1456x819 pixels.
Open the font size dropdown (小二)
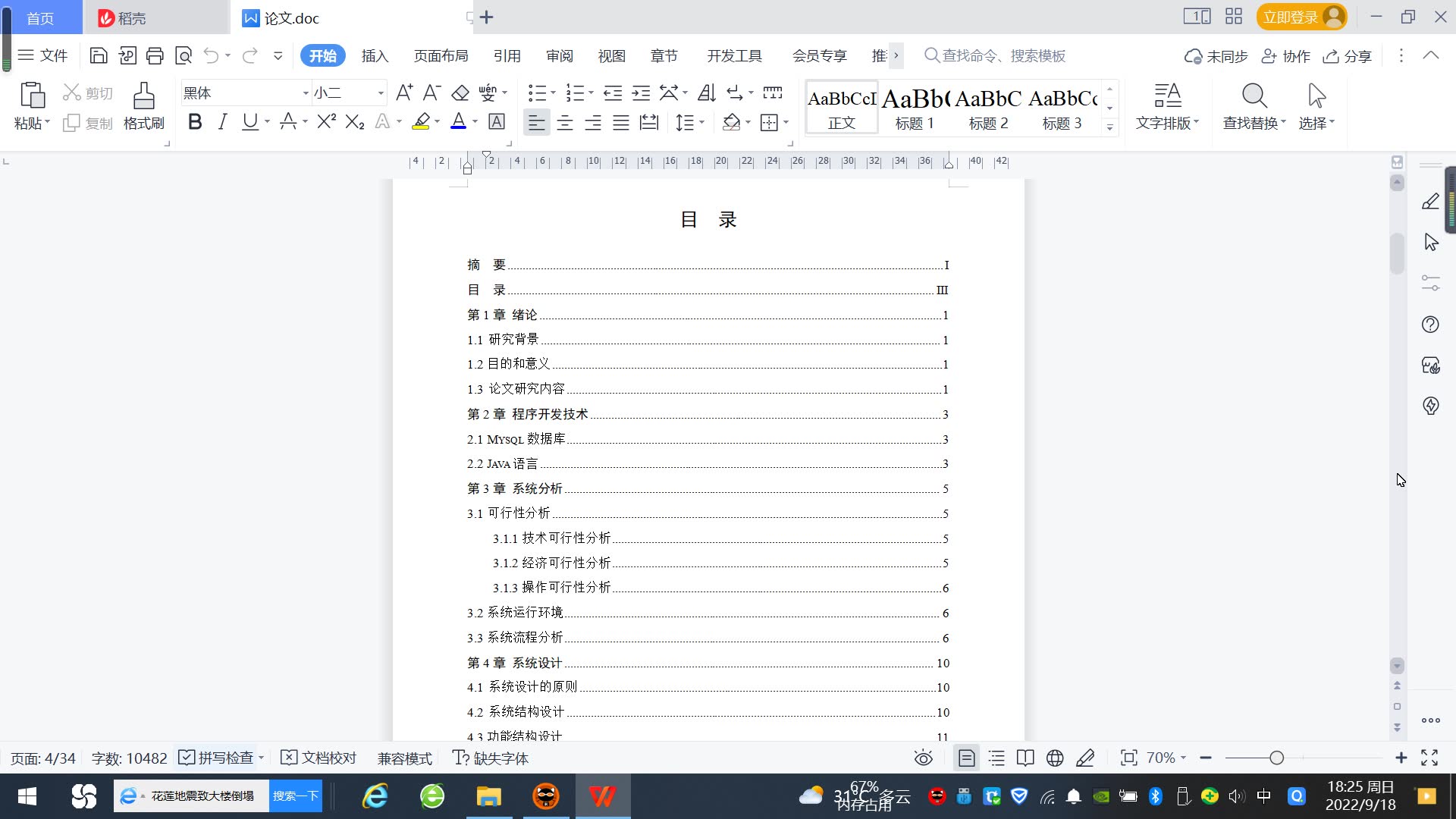tap(381, 93)
